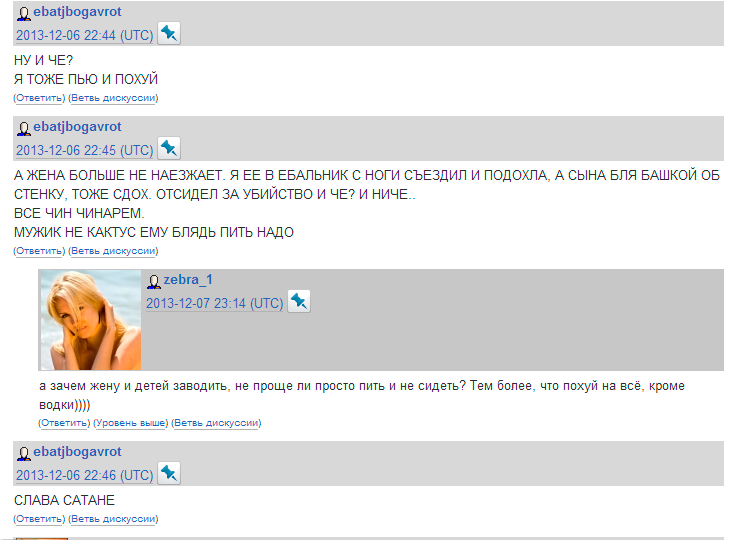735x540 pixels.
Task: Click Уровень выше under zebra_1's reply
Action: coord(130,423)
